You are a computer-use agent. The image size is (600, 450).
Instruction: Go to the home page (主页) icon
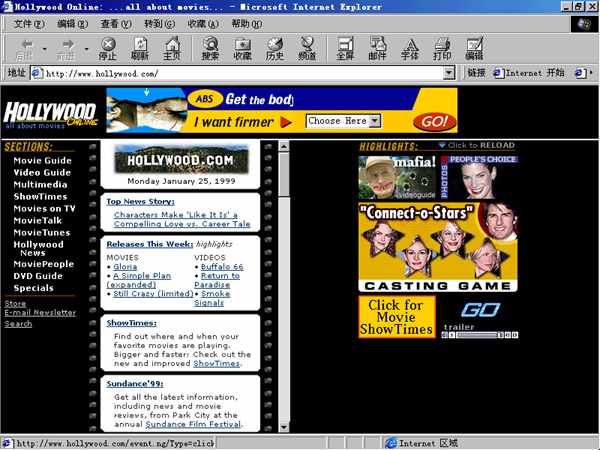[x=172, y=49]
